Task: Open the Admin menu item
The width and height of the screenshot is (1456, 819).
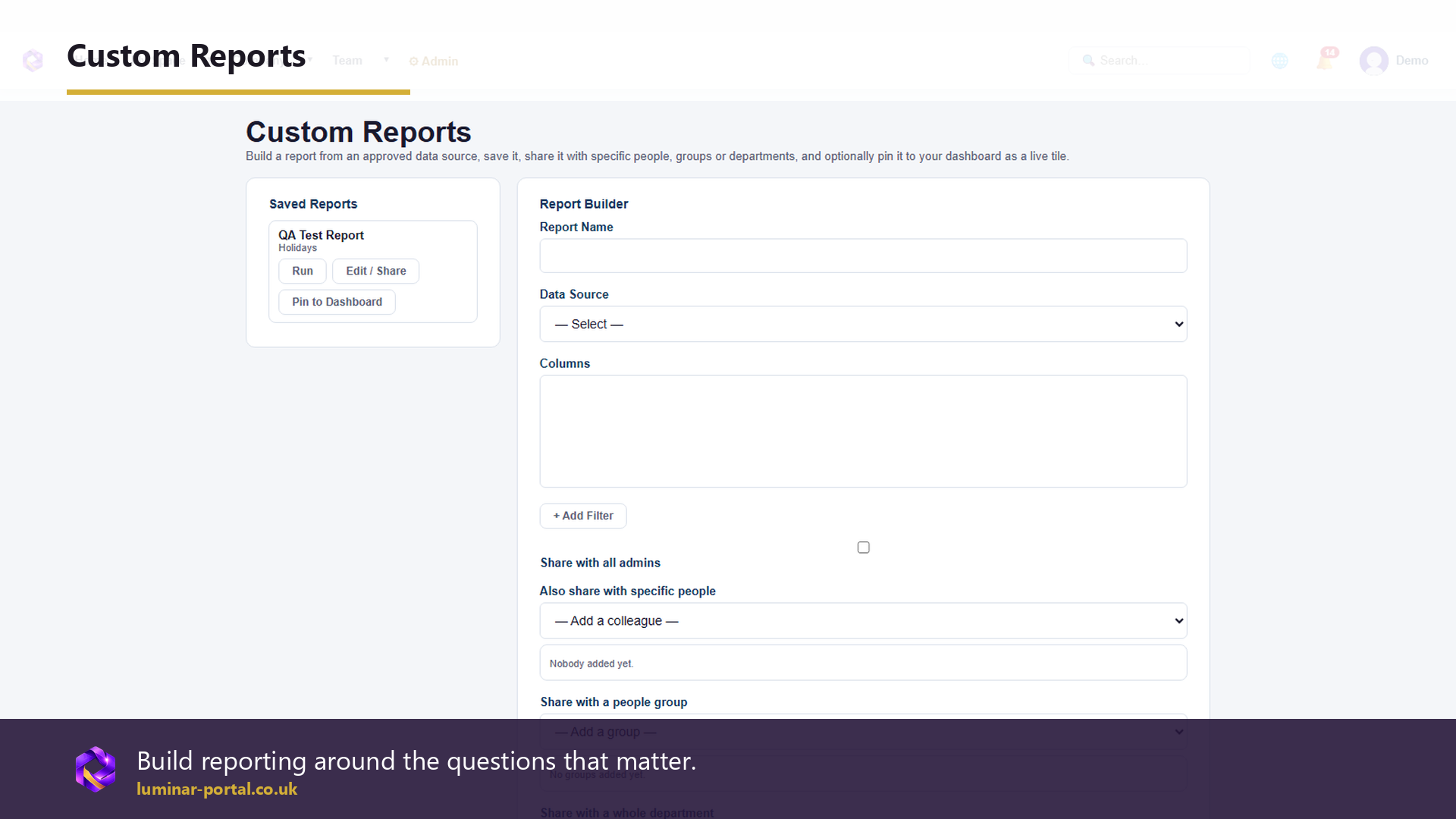Action: [434, 61]
